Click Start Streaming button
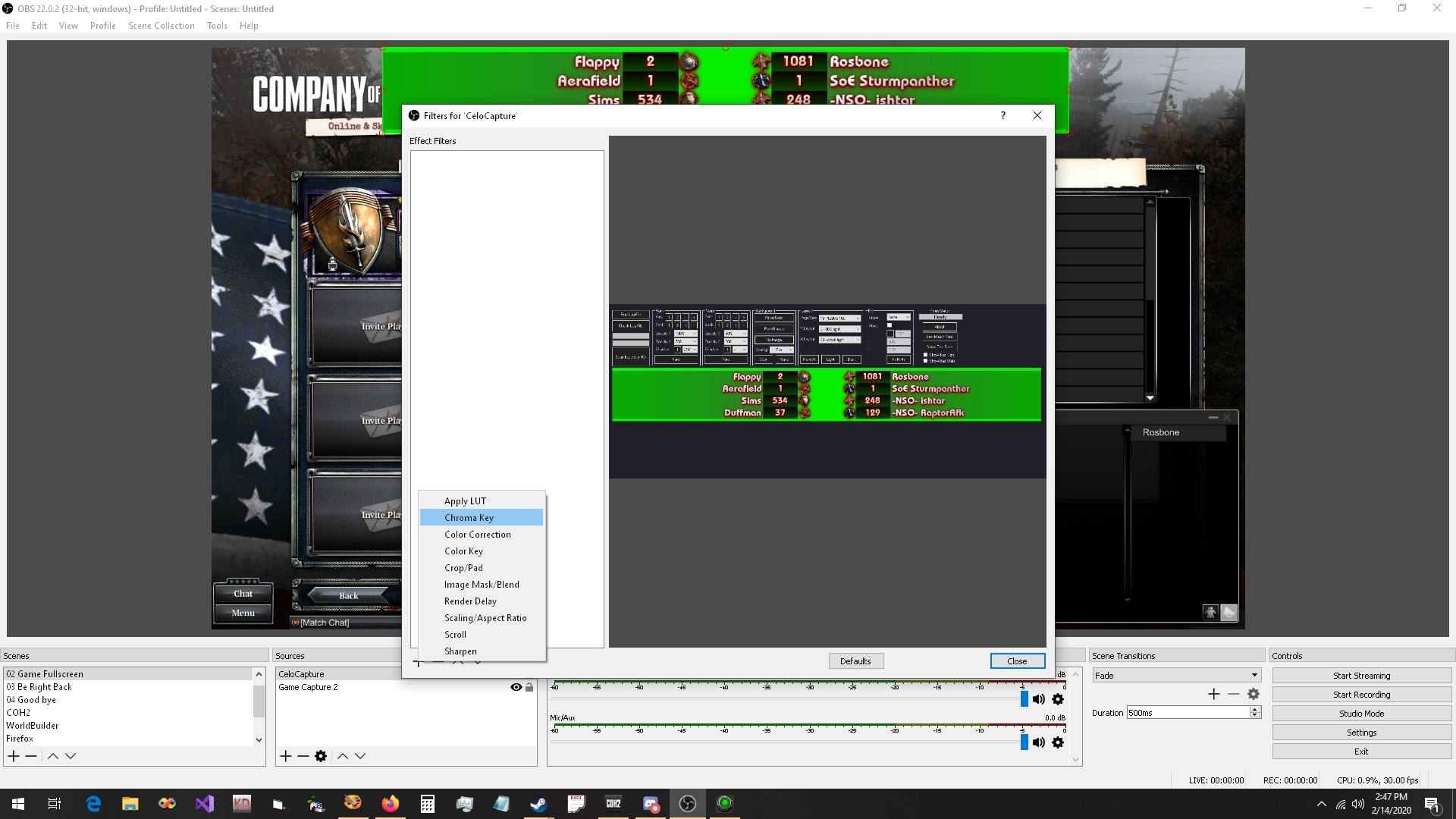The height and width of the screenshot is (819, 1456). 1361,676
